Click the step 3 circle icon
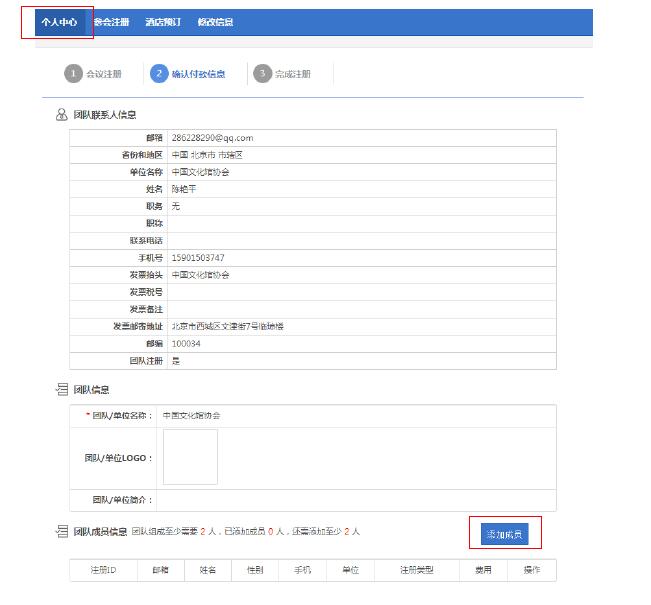 point(262,74)
